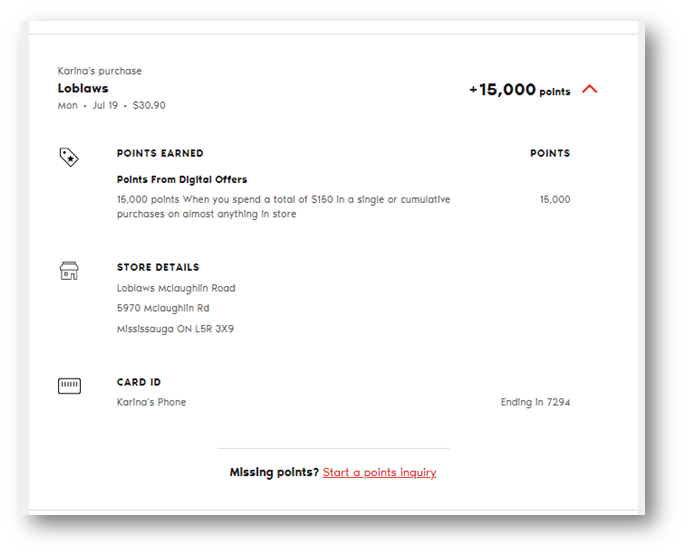Screen dimensions: 687x557
Task: Collapse the Loblaws purchase with red chevron
Action: click(589, 89)
